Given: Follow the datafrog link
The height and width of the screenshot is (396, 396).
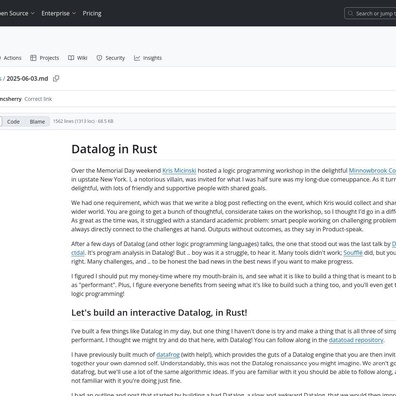Looking at the screenshot, I should (168, 355).
